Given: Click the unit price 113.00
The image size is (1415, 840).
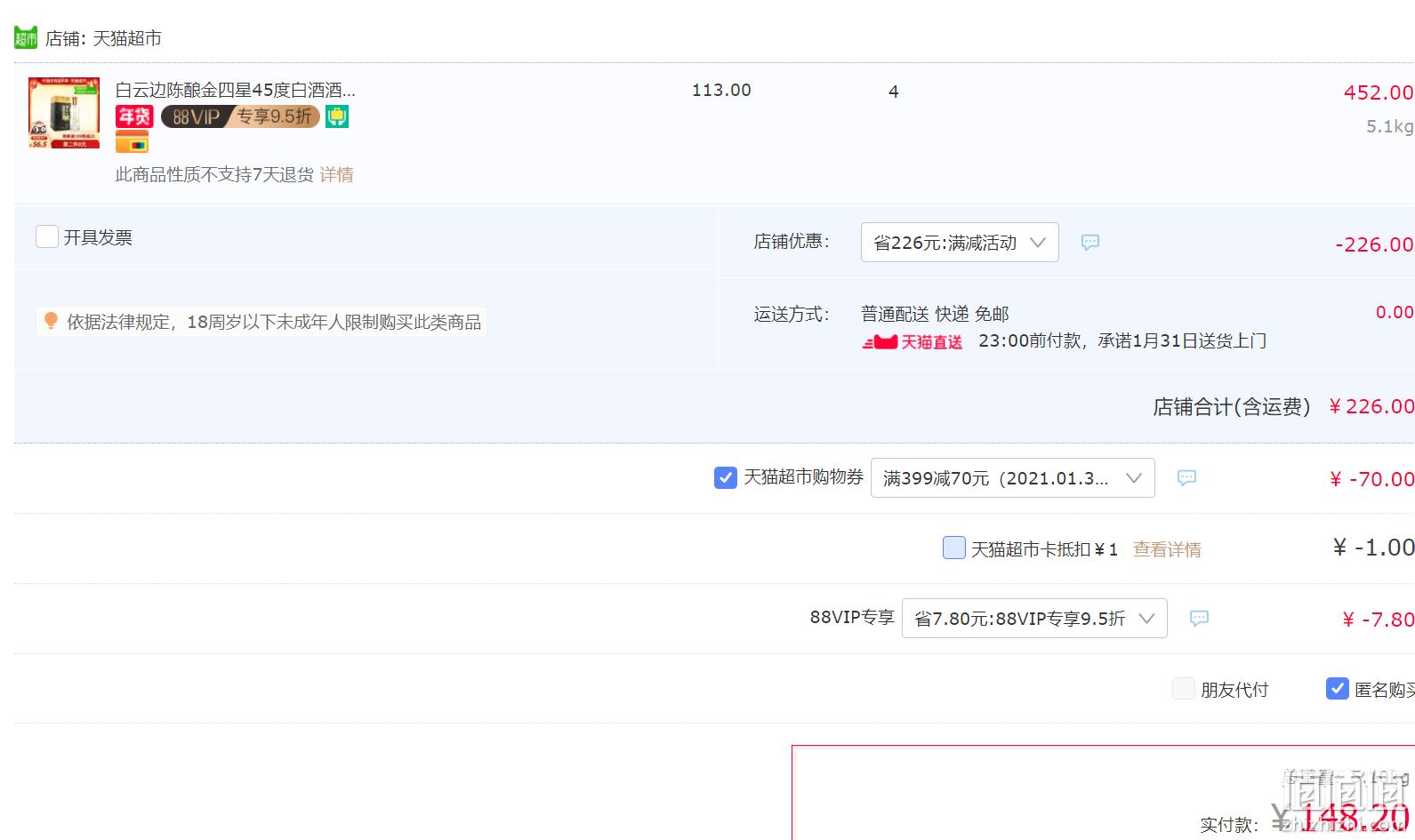Looking at the screenshot, I should click(721, 90).
